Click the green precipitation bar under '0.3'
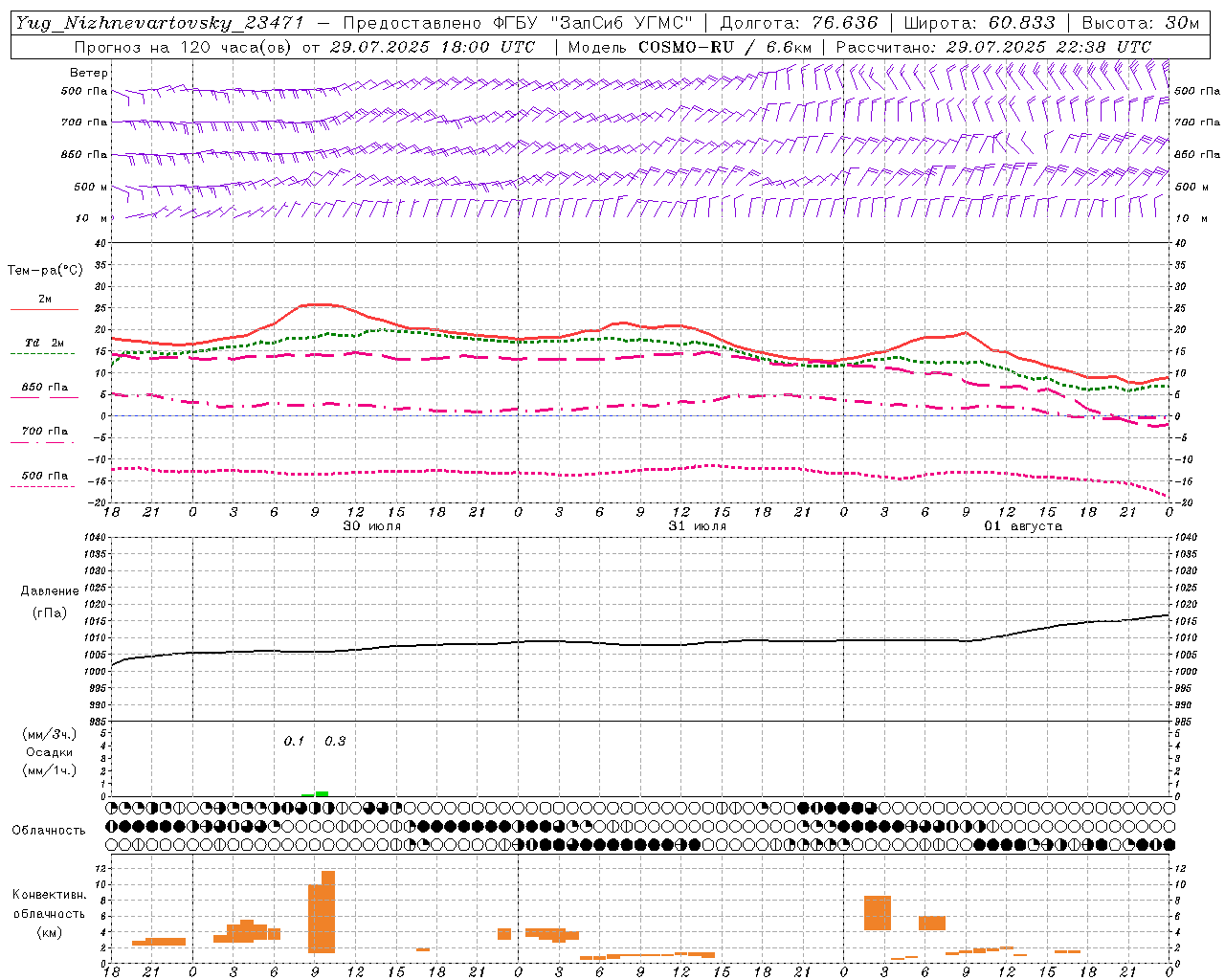 322,793
